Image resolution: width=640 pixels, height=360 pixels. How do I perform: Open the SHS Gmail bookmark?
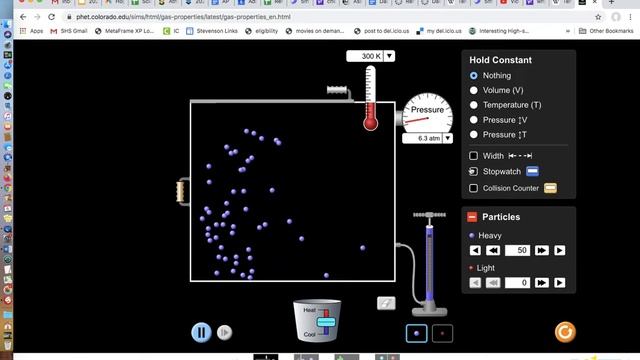pyautogui.click(x=69, y=31)
